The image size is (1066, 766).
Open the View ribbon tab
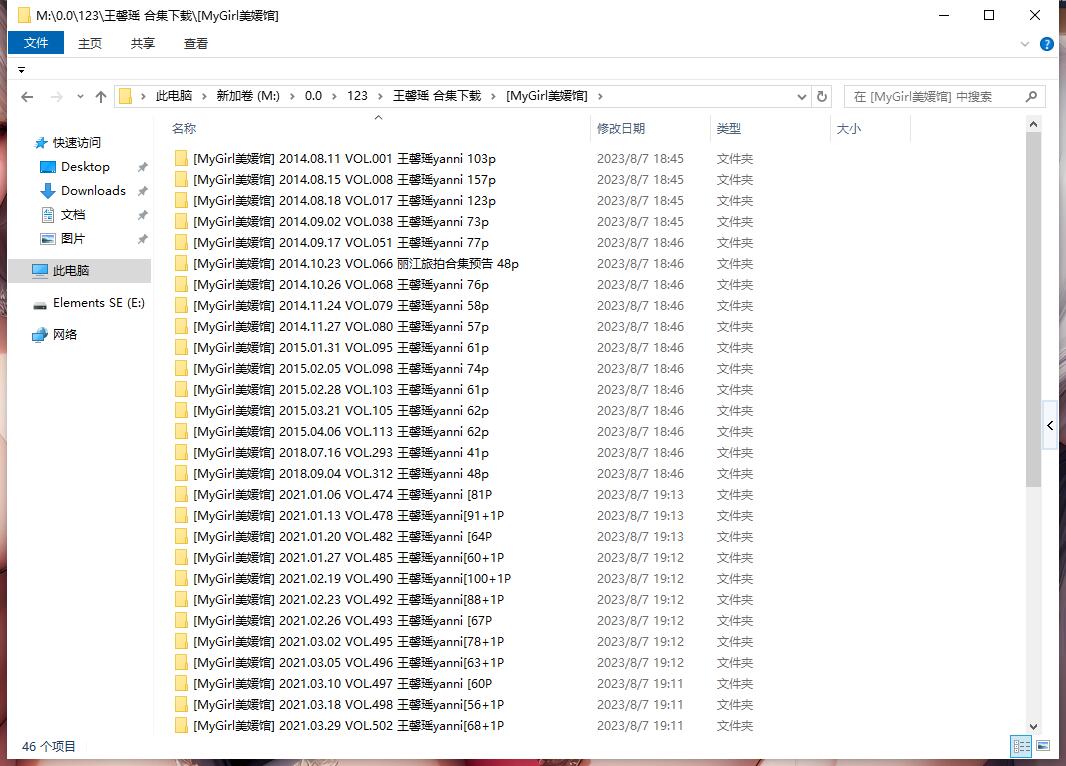click(196, 43)
